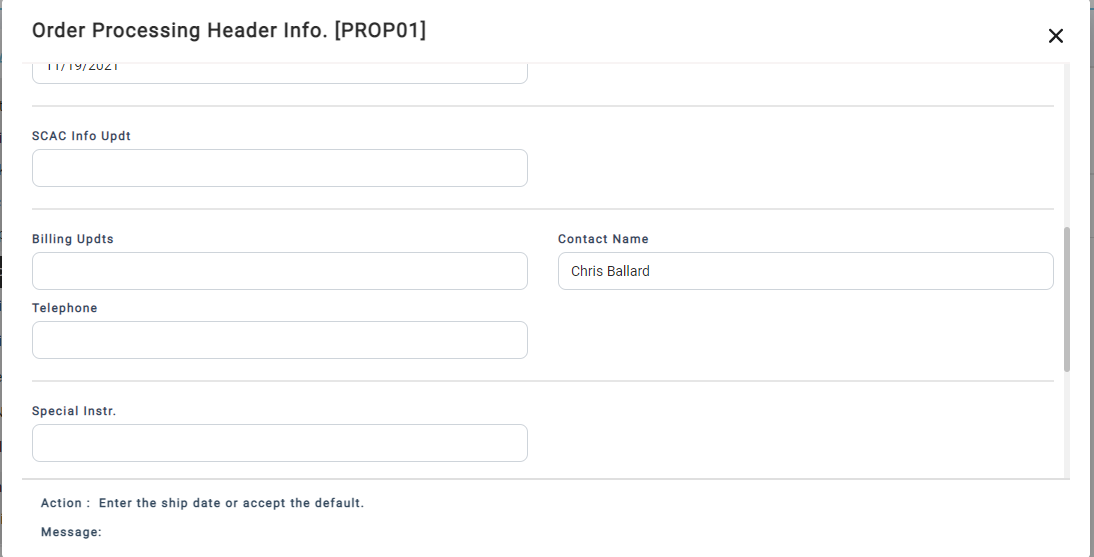Viewport: 1094px width, 557px height.
Task: Click into the Telephone input field
Action: coord(279,340)
